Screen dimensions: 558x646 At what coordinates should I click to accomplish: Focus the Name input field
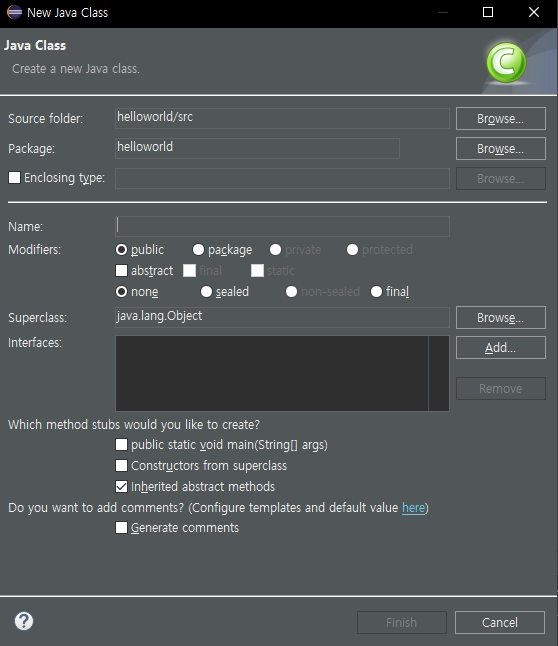[x=282, y=226]
